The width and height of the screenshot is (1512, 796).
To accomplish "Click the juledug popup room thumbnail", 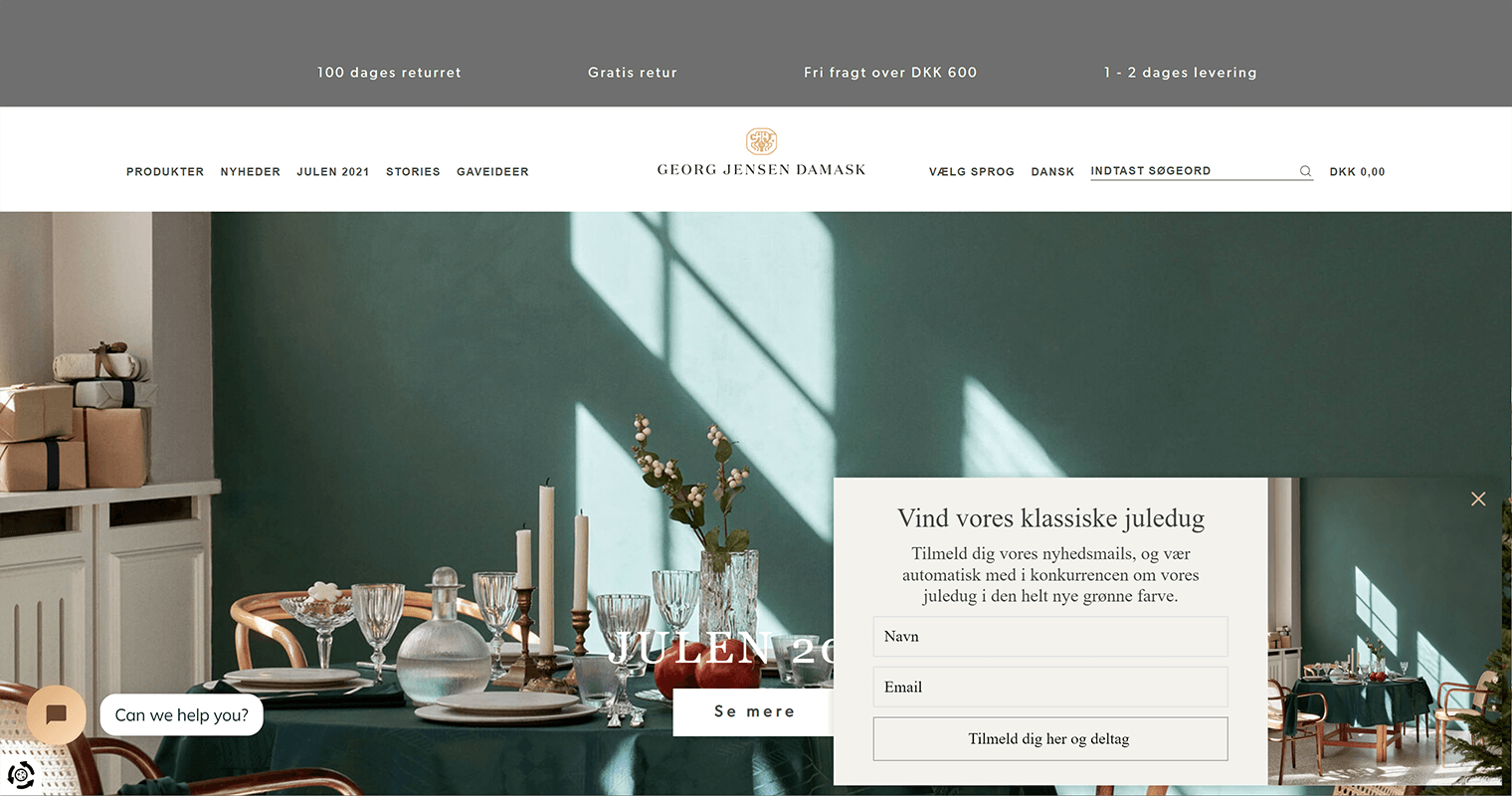I will (x=1385, y=632).
